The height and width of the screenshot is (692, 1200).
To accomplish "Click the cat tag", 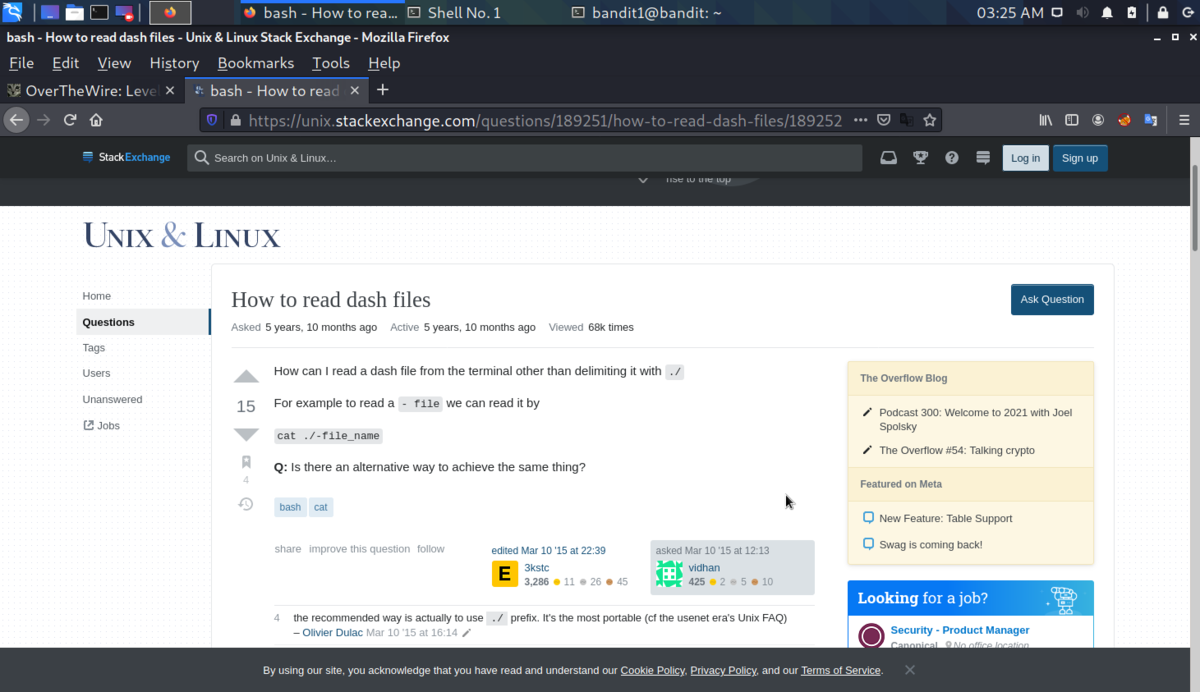I will (320, 507).
